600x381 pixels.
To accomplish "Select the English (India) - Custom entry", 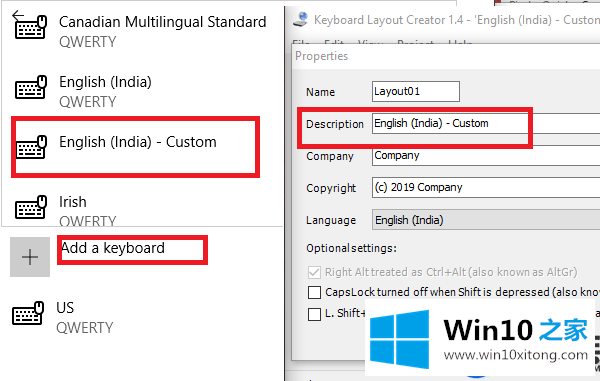I will click(135, 147).
